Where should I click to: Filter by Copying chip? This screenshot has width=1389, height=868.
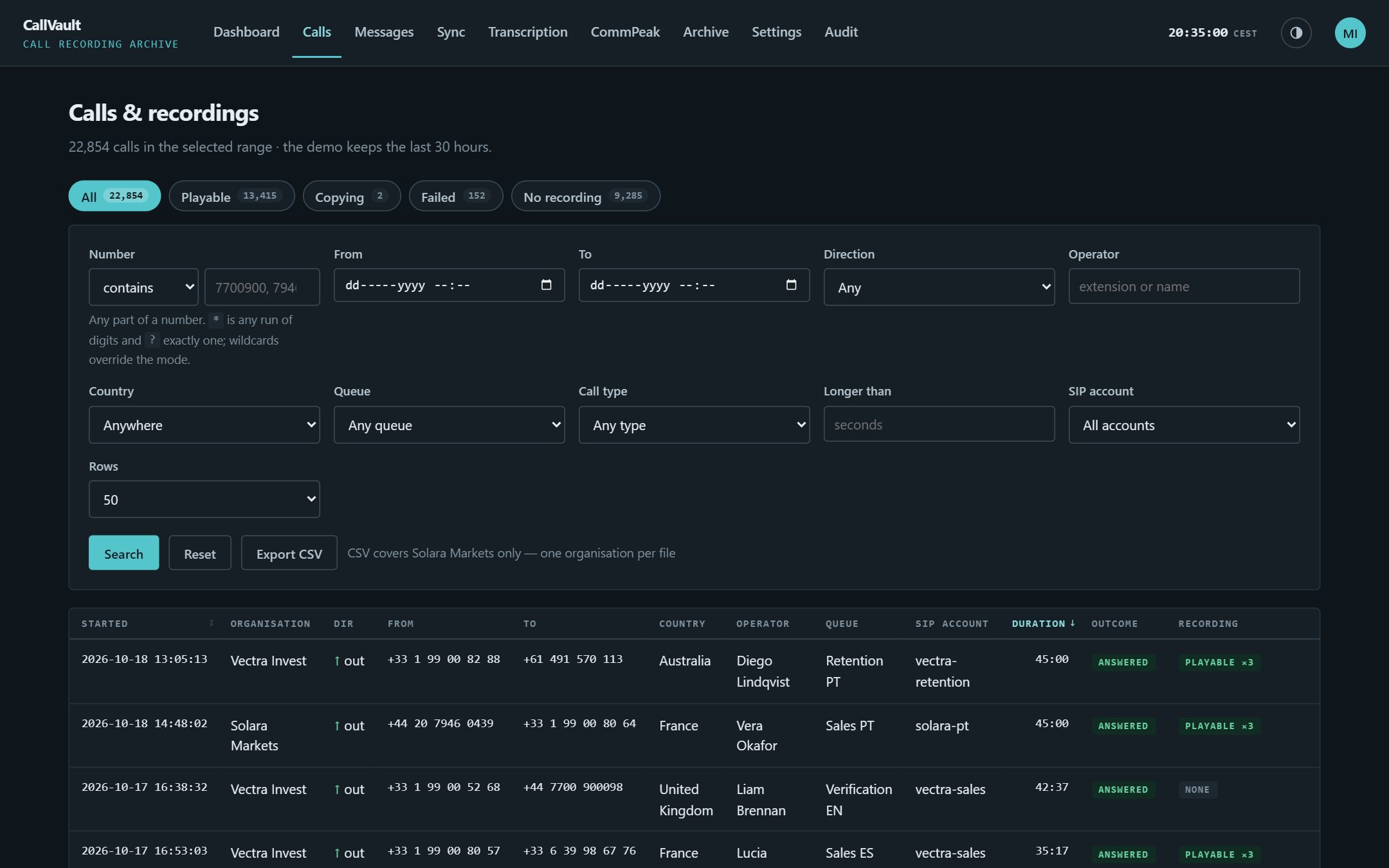[x=352, y=196]
